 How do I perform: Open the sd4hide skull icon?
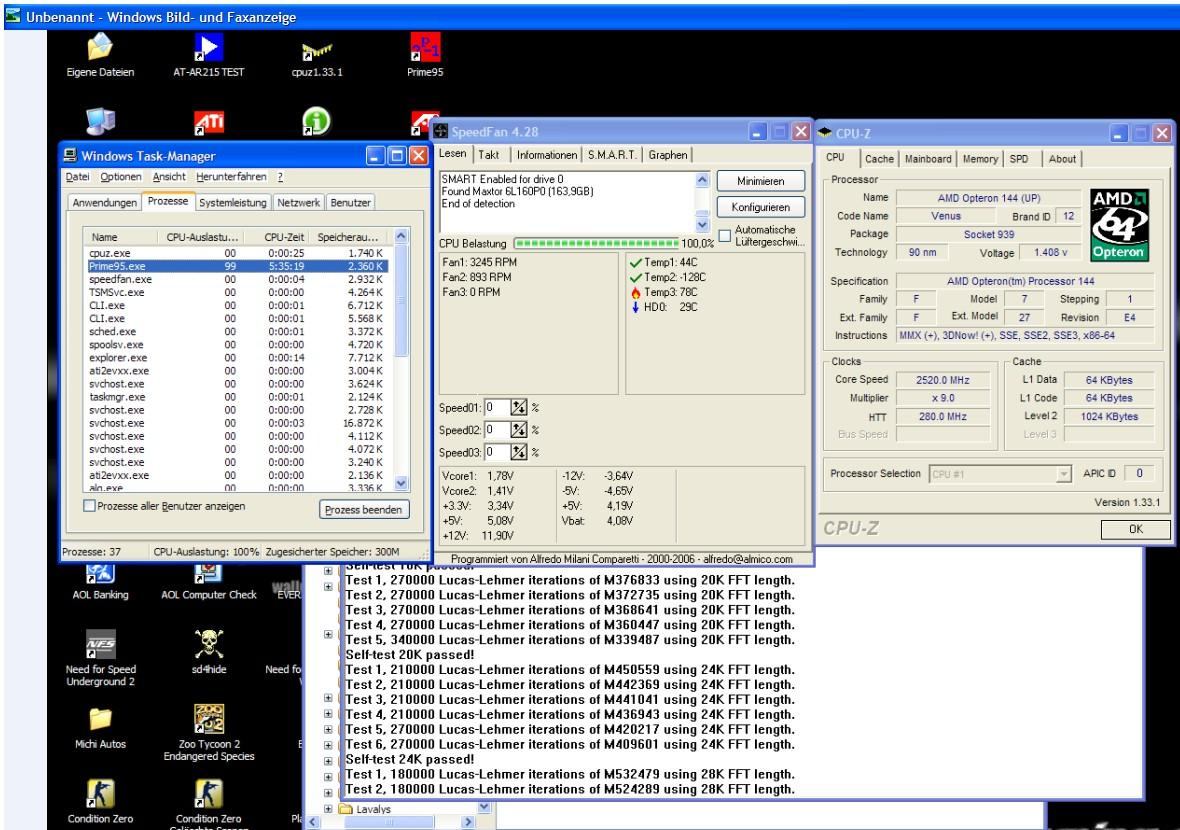(x=208, y=651)
